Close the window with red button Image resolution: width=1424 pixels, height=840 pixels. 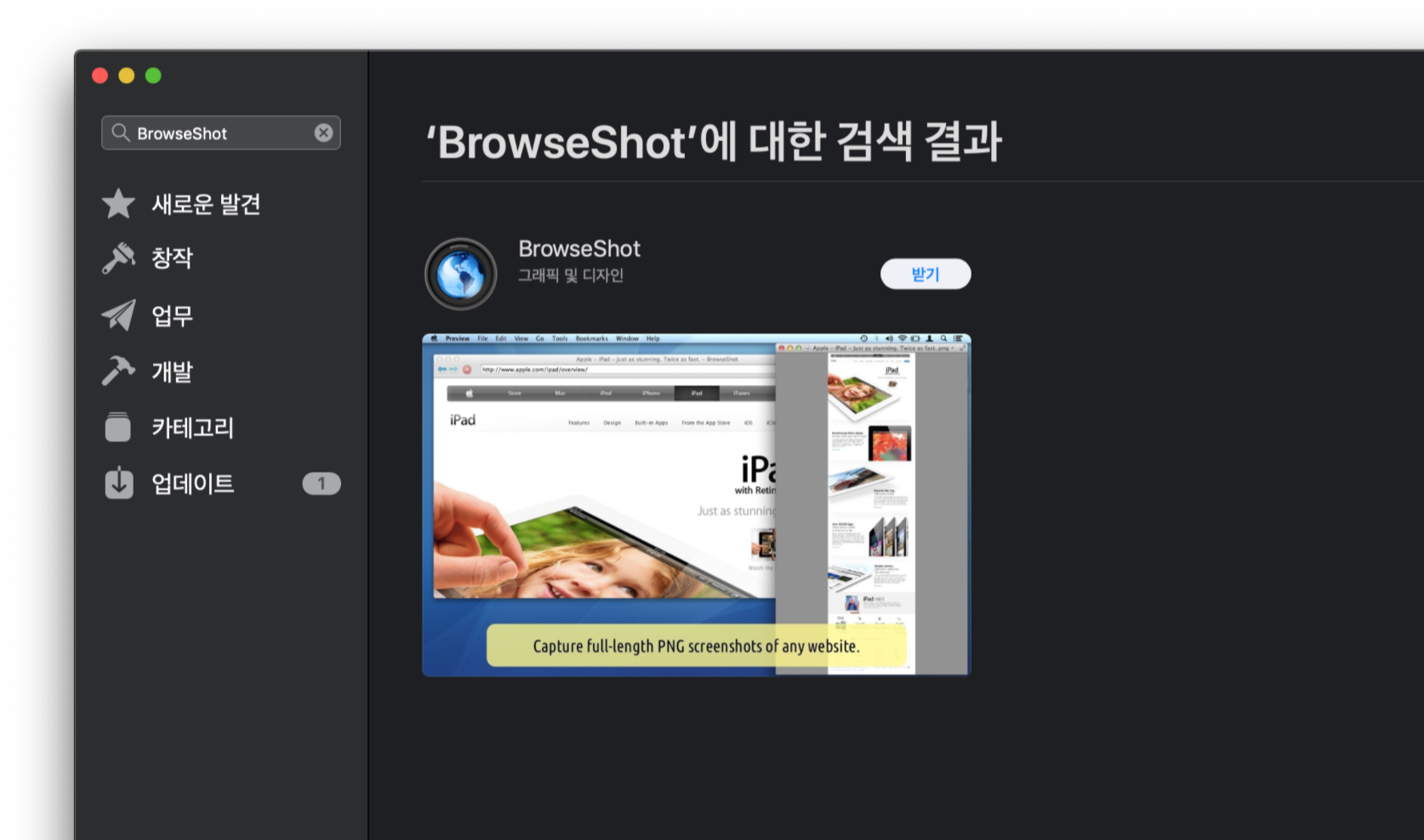pos(100,76)
